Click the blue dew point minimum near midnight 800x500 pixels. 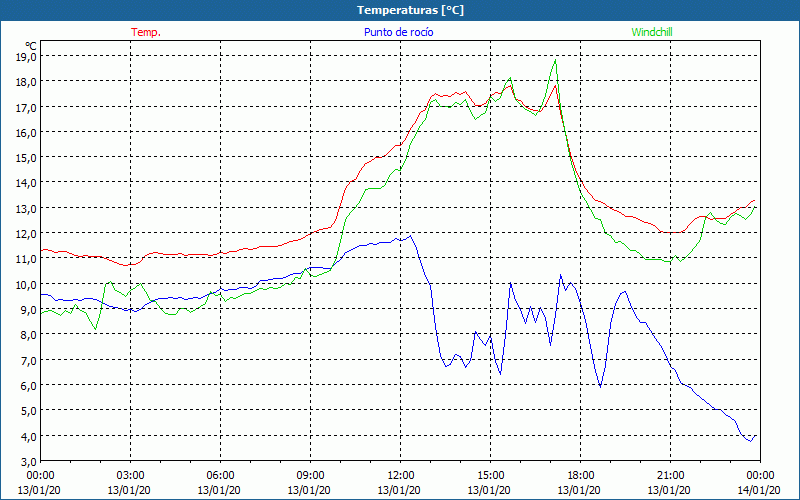point(750,440)
